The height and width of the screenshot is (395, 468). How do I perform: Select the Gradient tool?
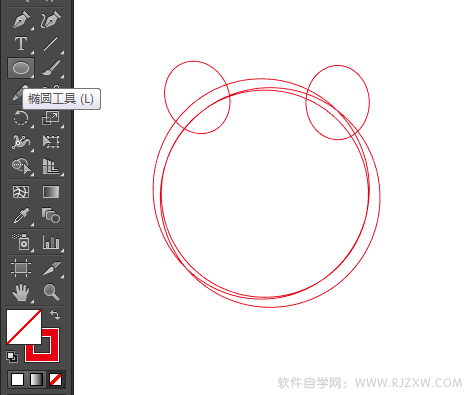click(x=51, y=192)
